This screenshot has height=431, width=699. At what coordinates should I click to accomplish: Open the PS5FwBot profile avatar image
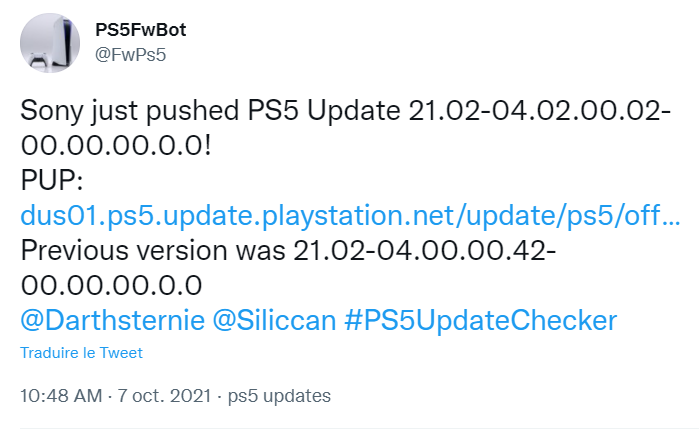pyautogui.click(x=50, y=43)
